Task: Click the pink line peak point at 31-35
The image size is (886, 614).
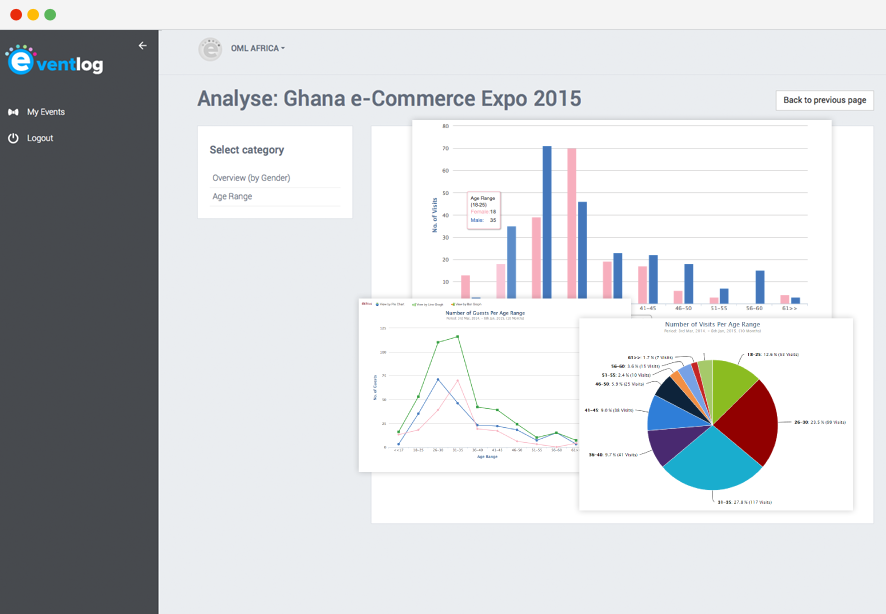Action: pos(458,381)
